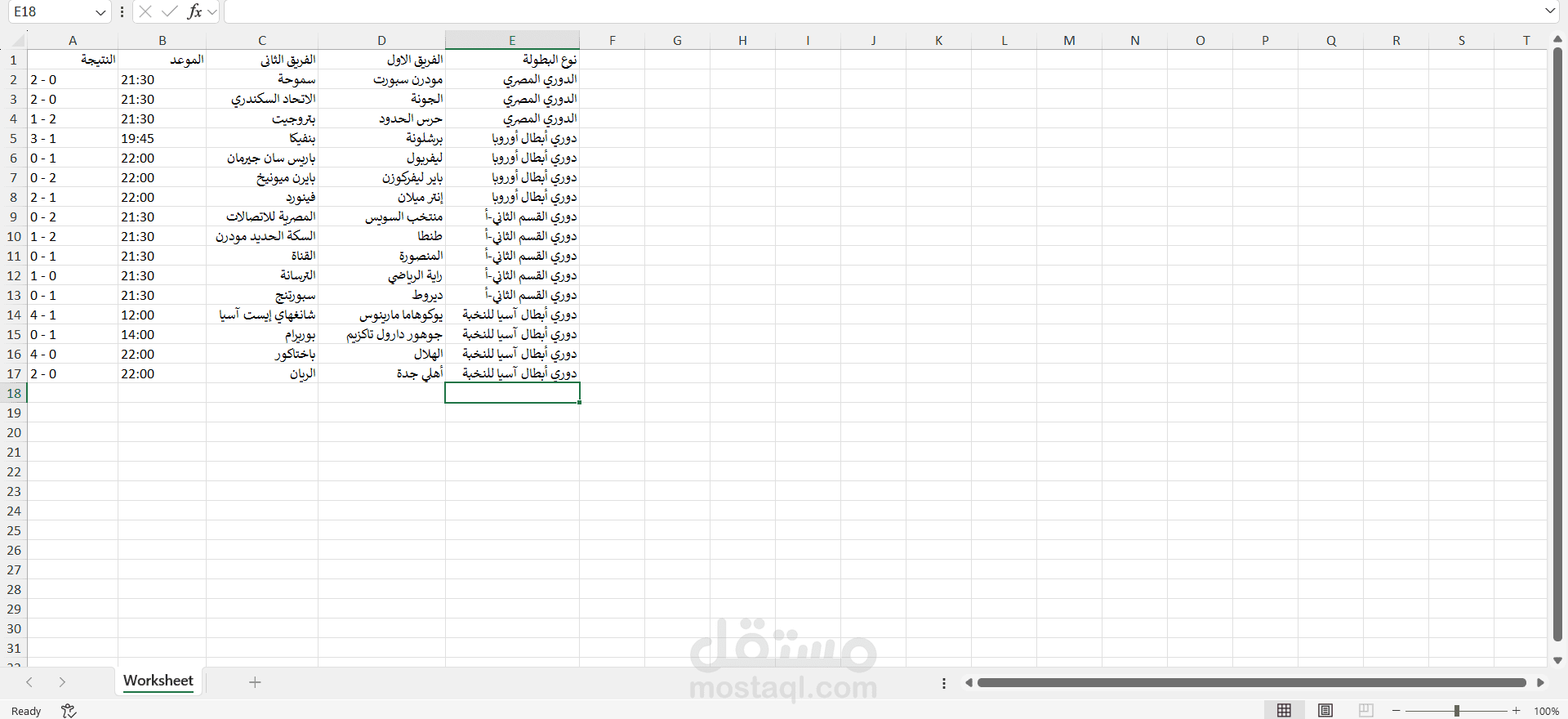Click the Select All corner triangle
Image resolution: width=1568 pixels, height=719 pixels.
click(18, 40)
